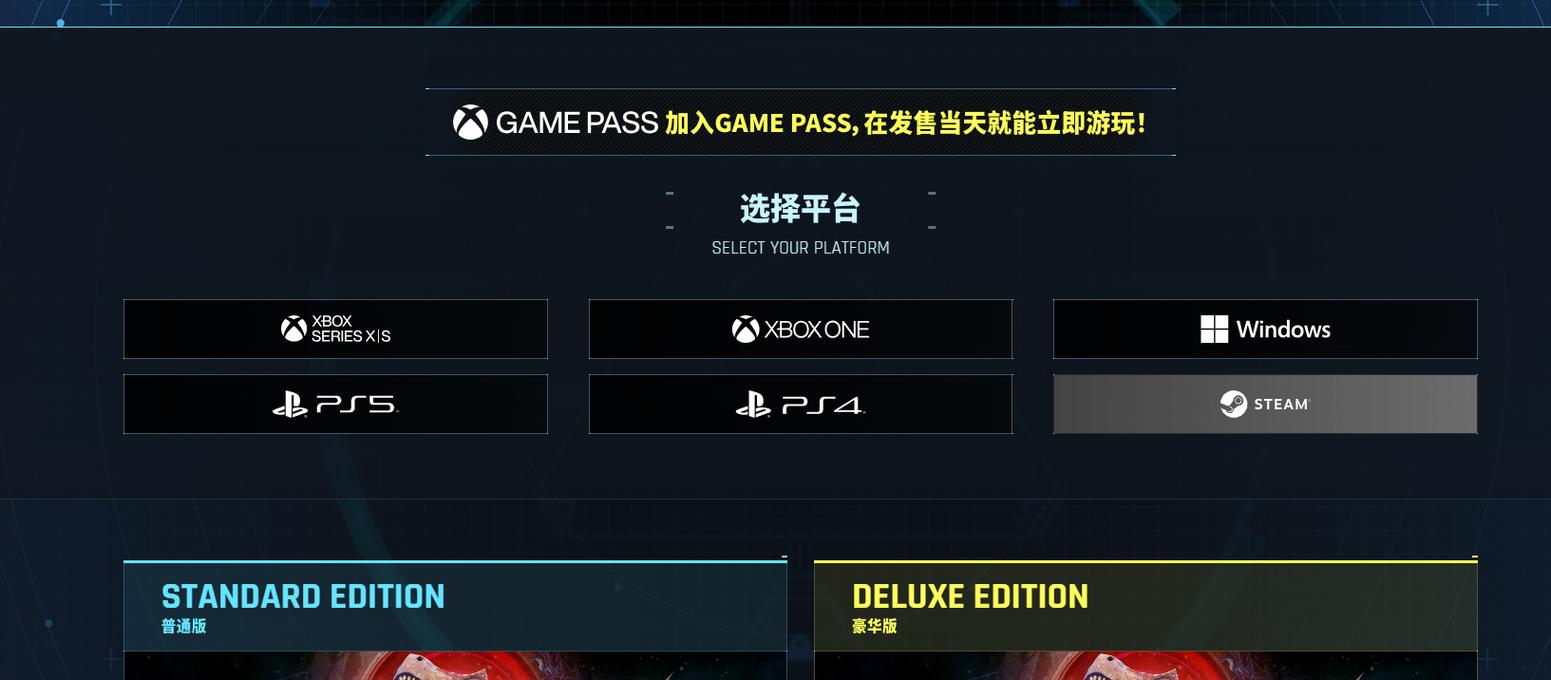The height and width of the screenshot is (680, 1551).
Task: Click the Standard Edition cover artwork
Action: (x=455, y=666)
